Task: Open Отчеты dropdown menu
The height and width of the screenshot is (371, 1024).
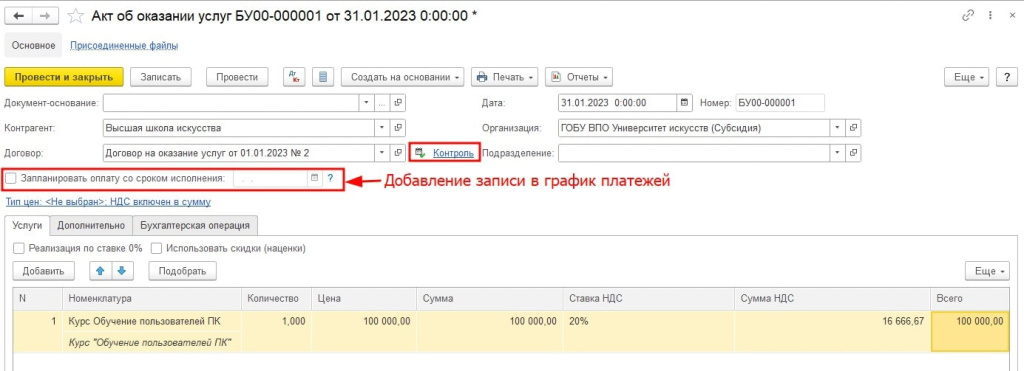Action: [579, 77]
